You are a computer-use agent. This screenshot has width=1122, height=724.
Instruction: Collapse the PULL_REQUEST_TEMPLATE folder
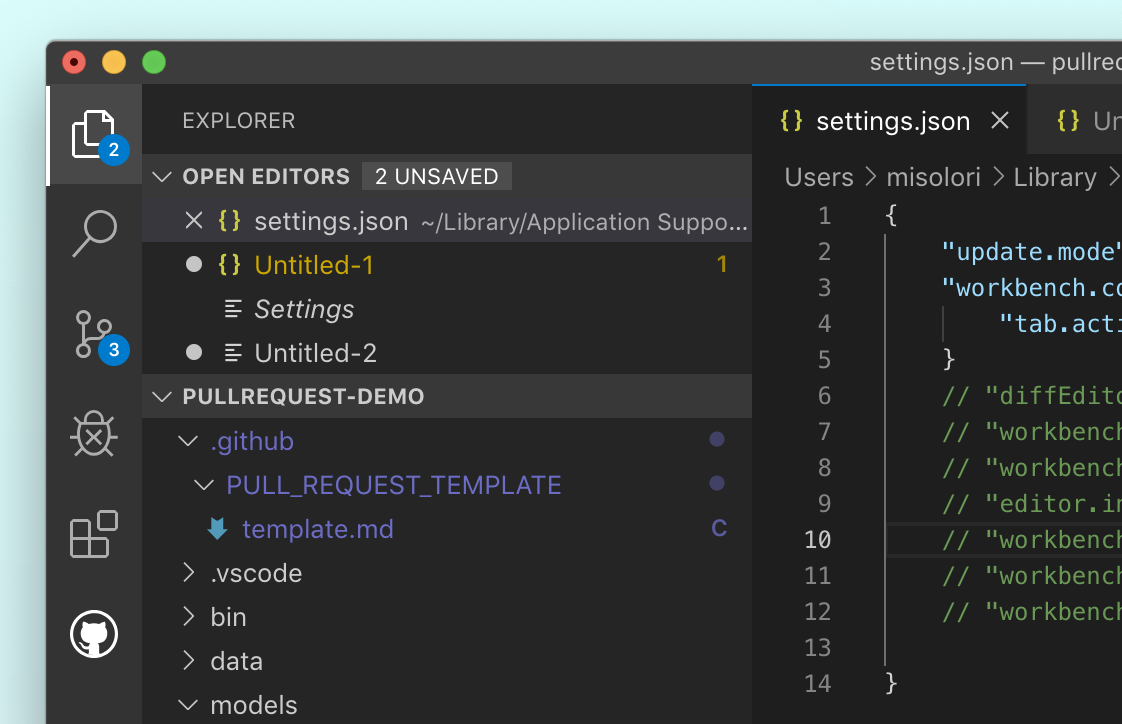point(204,486)
